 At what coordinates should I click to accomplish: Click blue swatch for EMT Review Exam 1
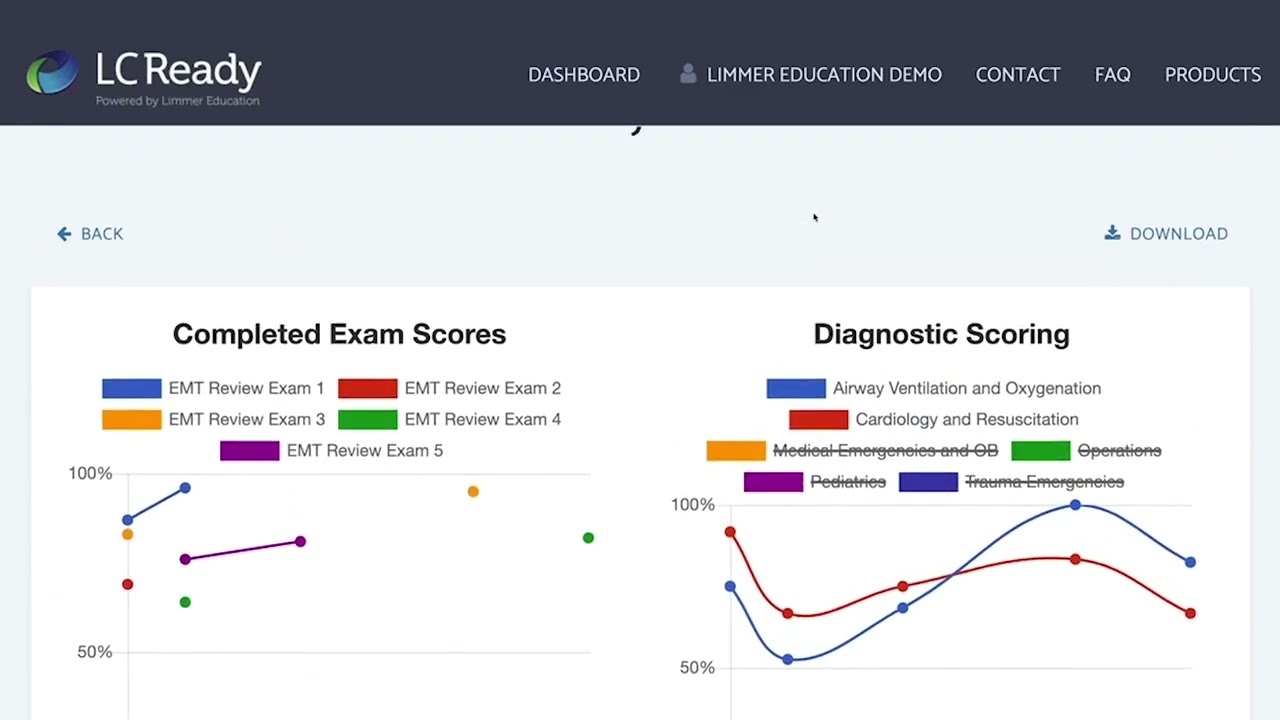[x=132, y=389]
